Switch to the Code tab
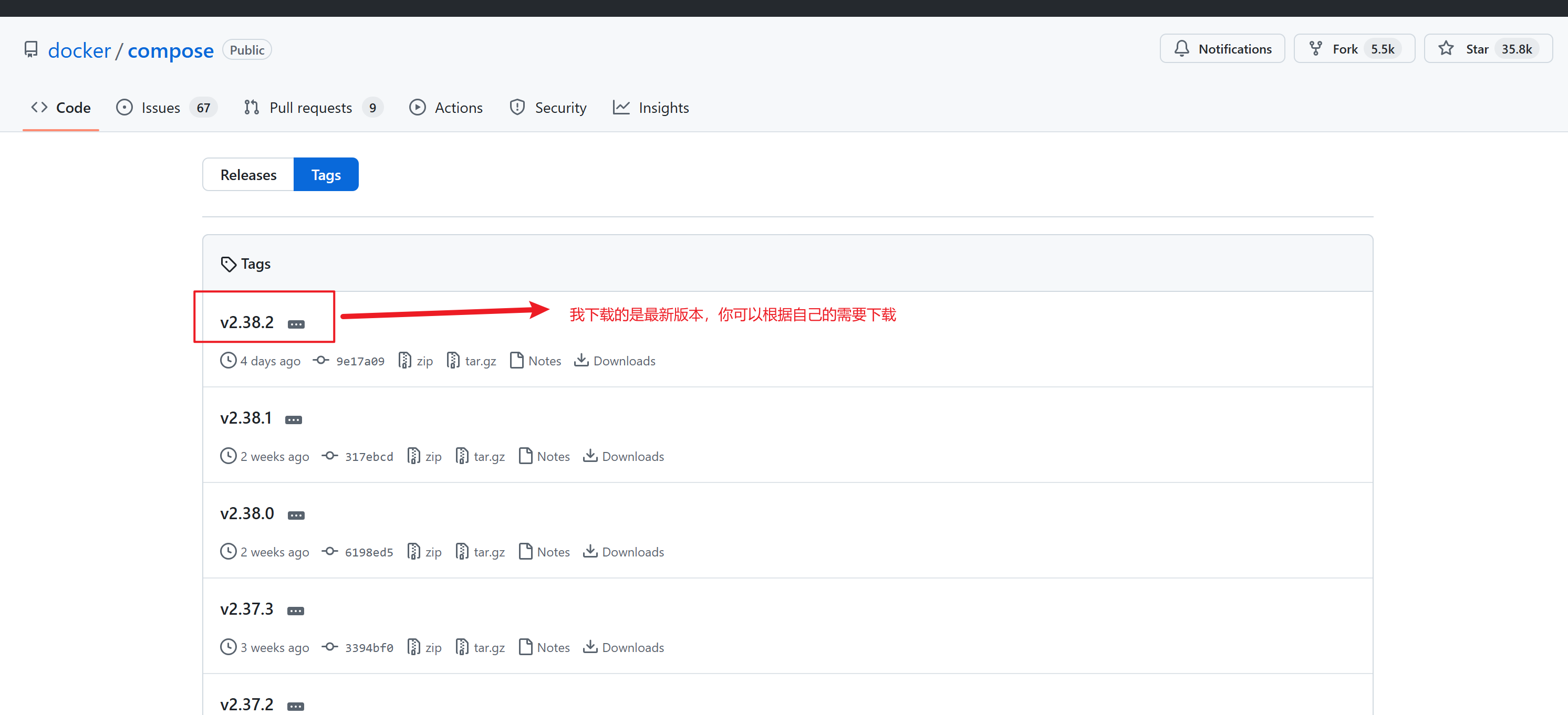 61,107
